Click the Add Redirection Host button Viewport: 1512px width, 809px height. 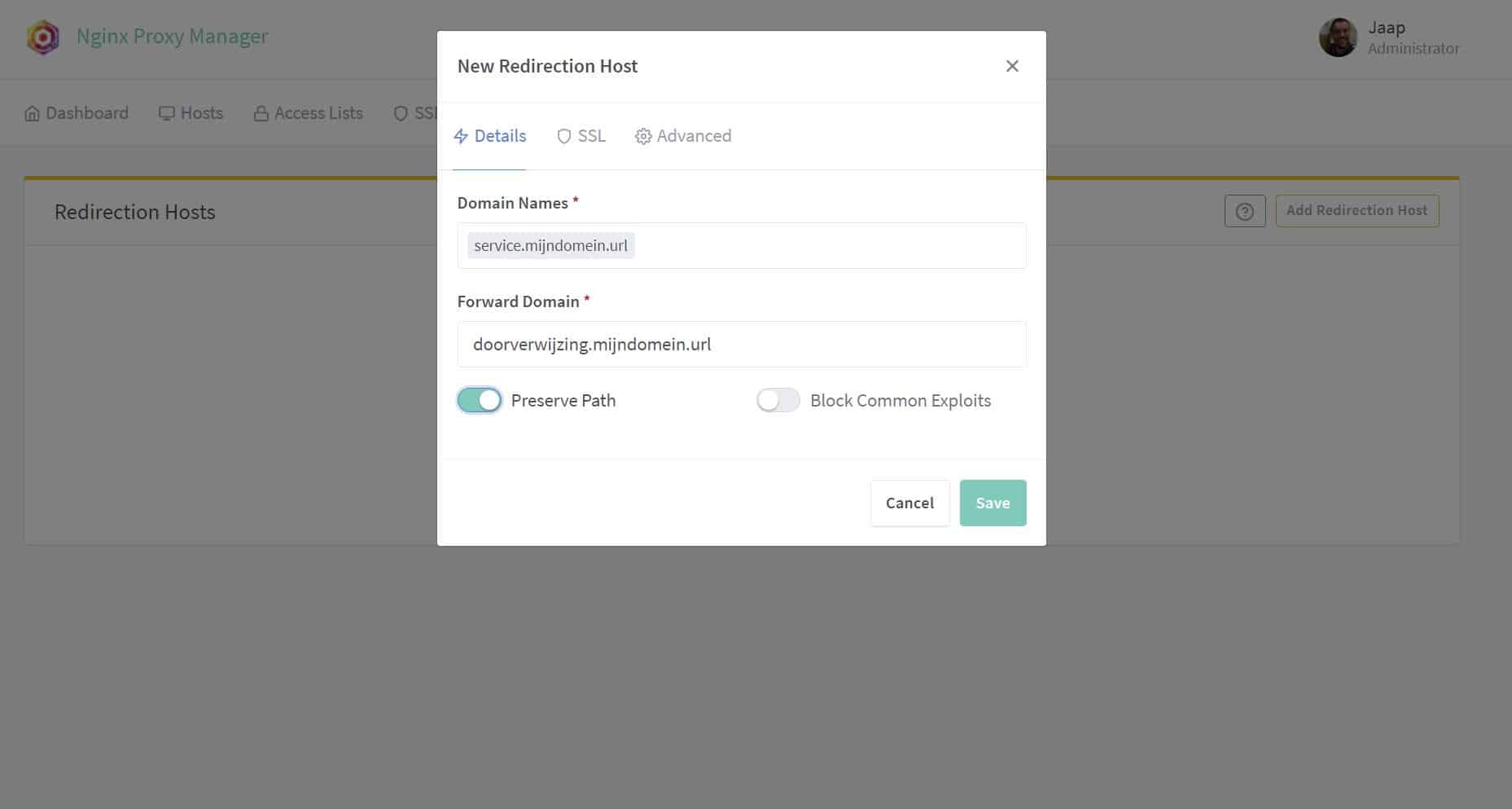(1356, 211)
